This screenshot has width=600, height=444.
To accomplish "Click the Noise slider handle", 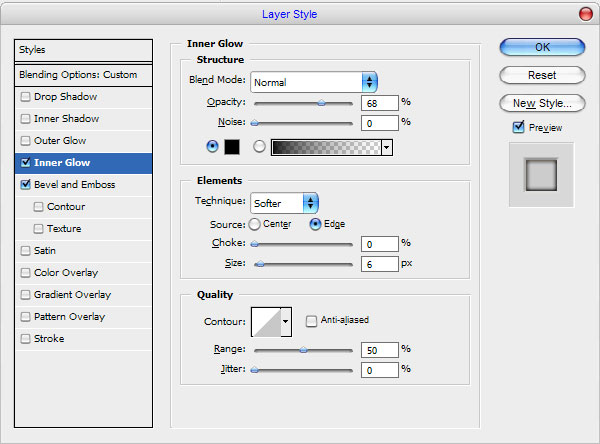I will 254,123.
